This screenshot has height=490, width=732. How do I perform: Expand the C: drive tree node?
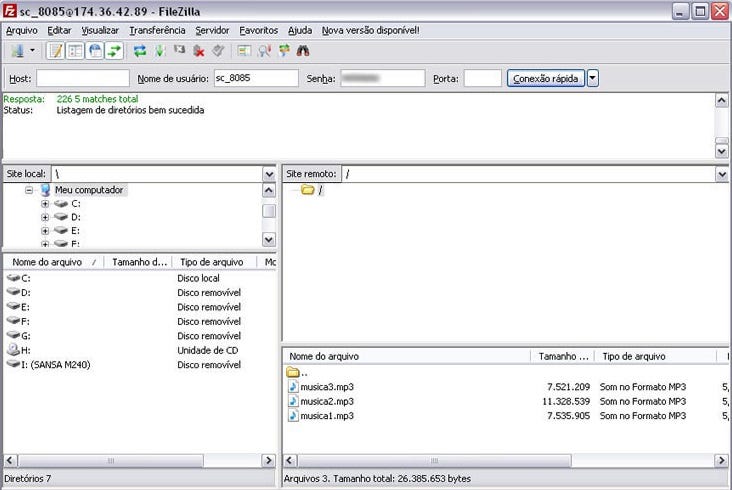coord(45,204)
